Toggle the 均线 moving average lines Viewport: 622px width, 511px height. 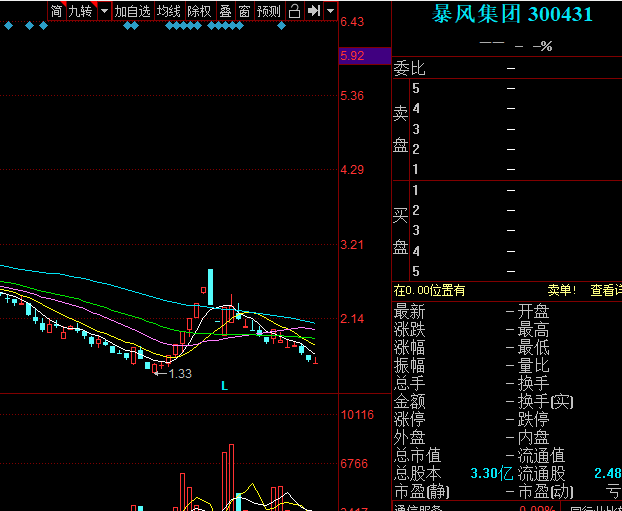pyautogui.click(x=169, y=11)
